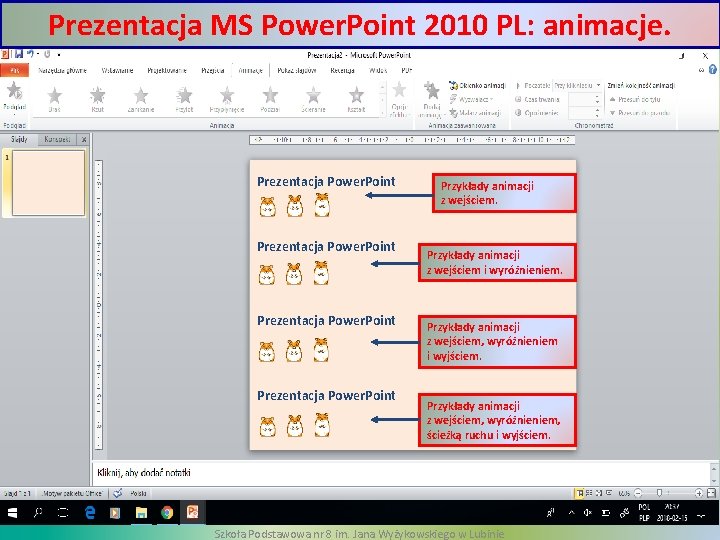Click the Task View taskbar icon
720x540 pixels.
point(63,512)
